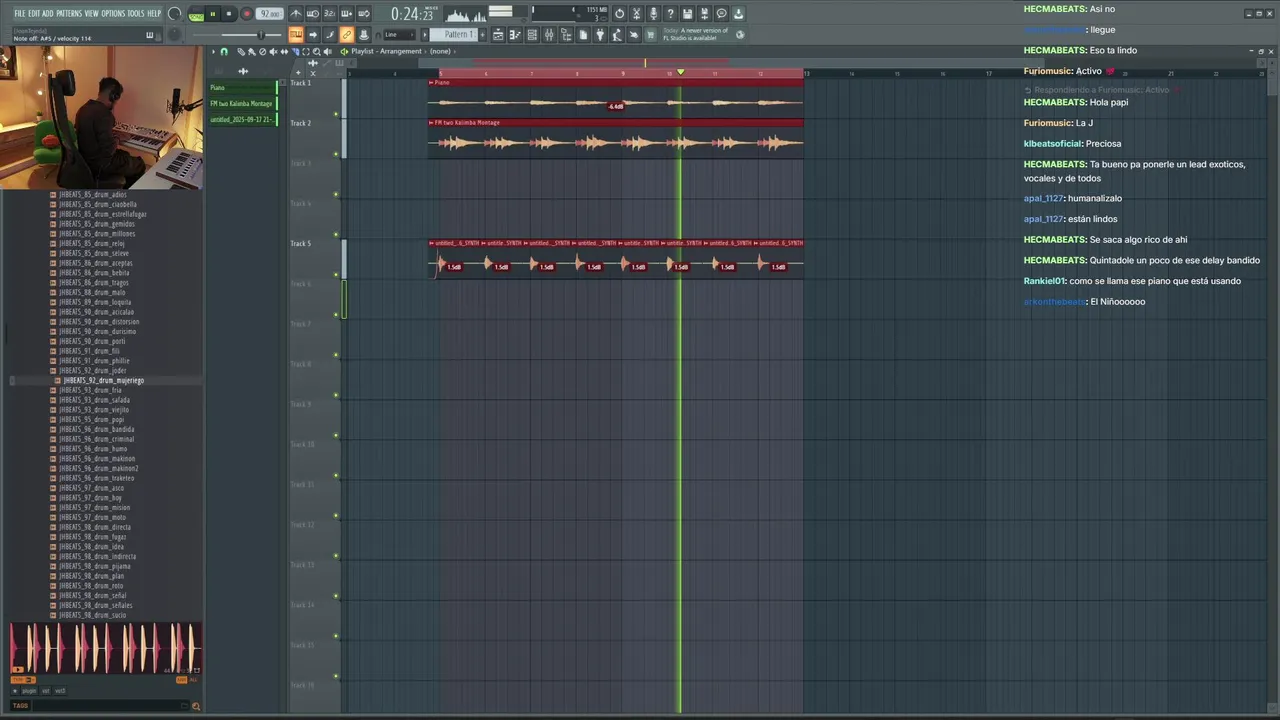
Task: Click the Piano audio clip on Track 1
Action: [616, 98]
